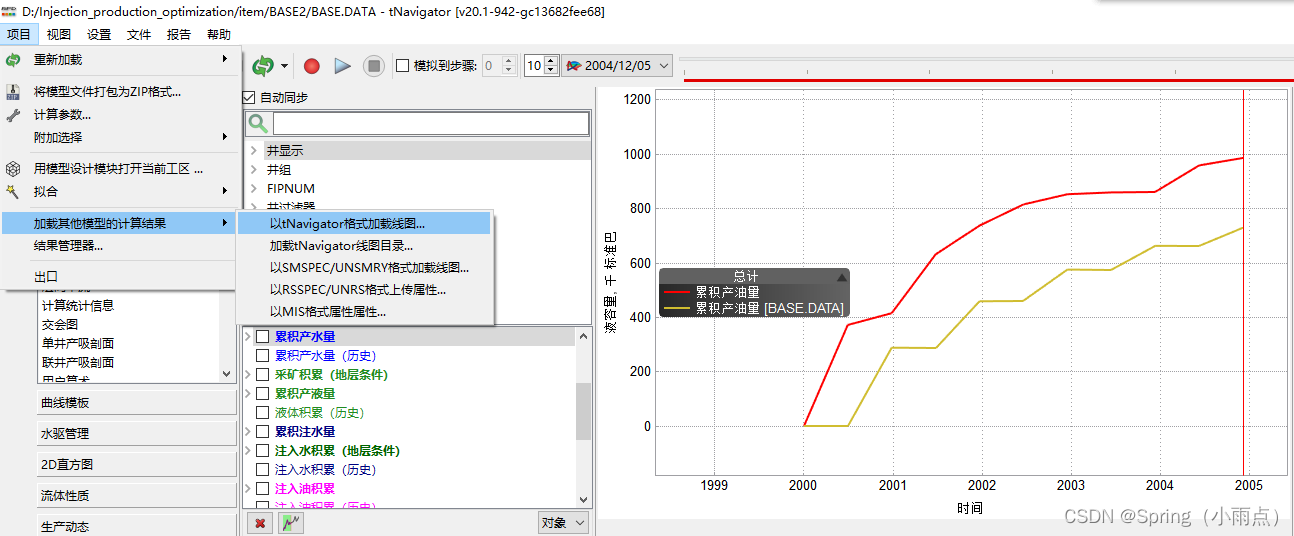This screenshot has width=1294, height=536.
Task: Open 结果管理器 menu entry
Action: pyautogui.click(x=120, y=245)
